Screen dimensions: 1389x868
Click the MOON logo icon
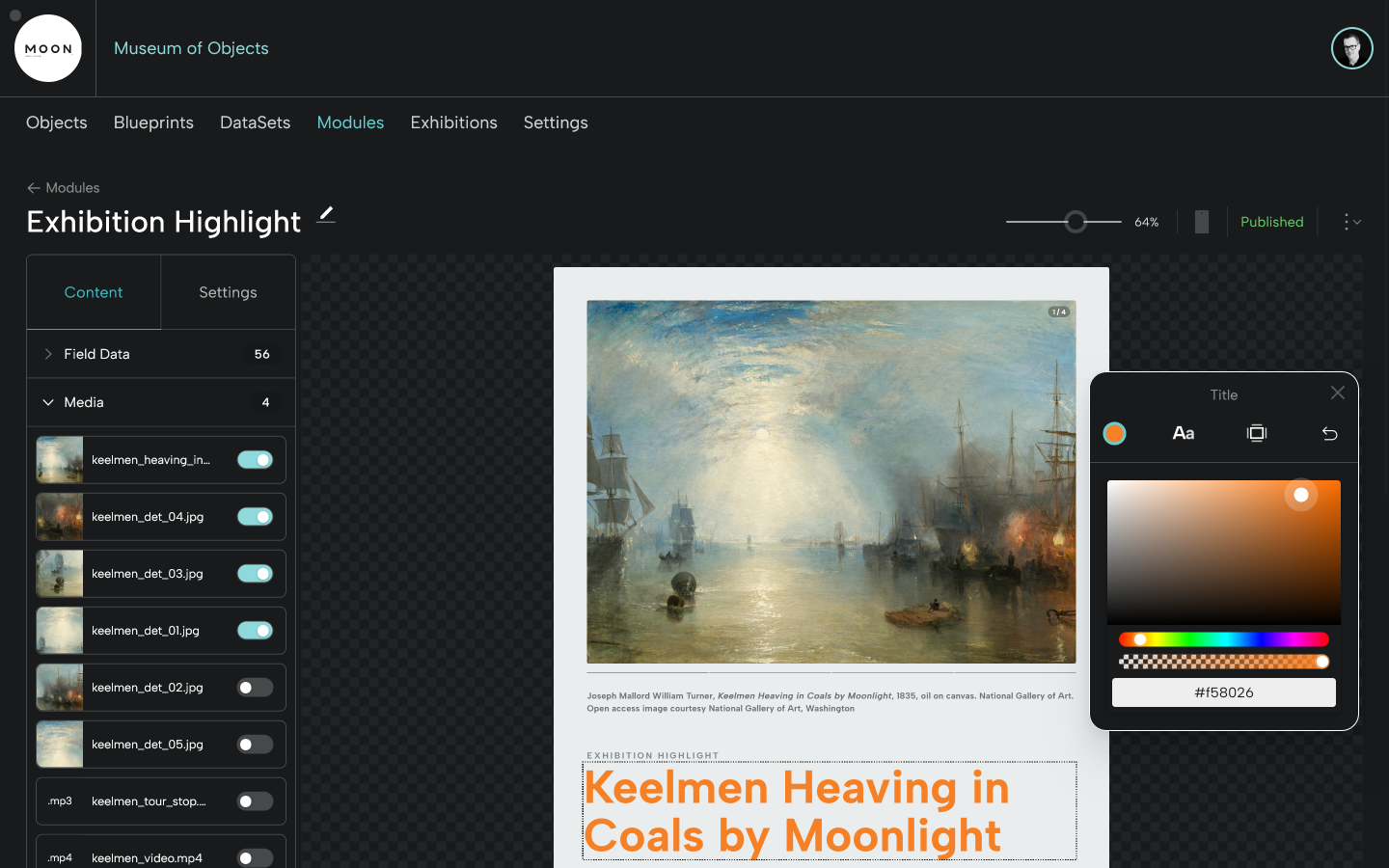click(48, 48)
